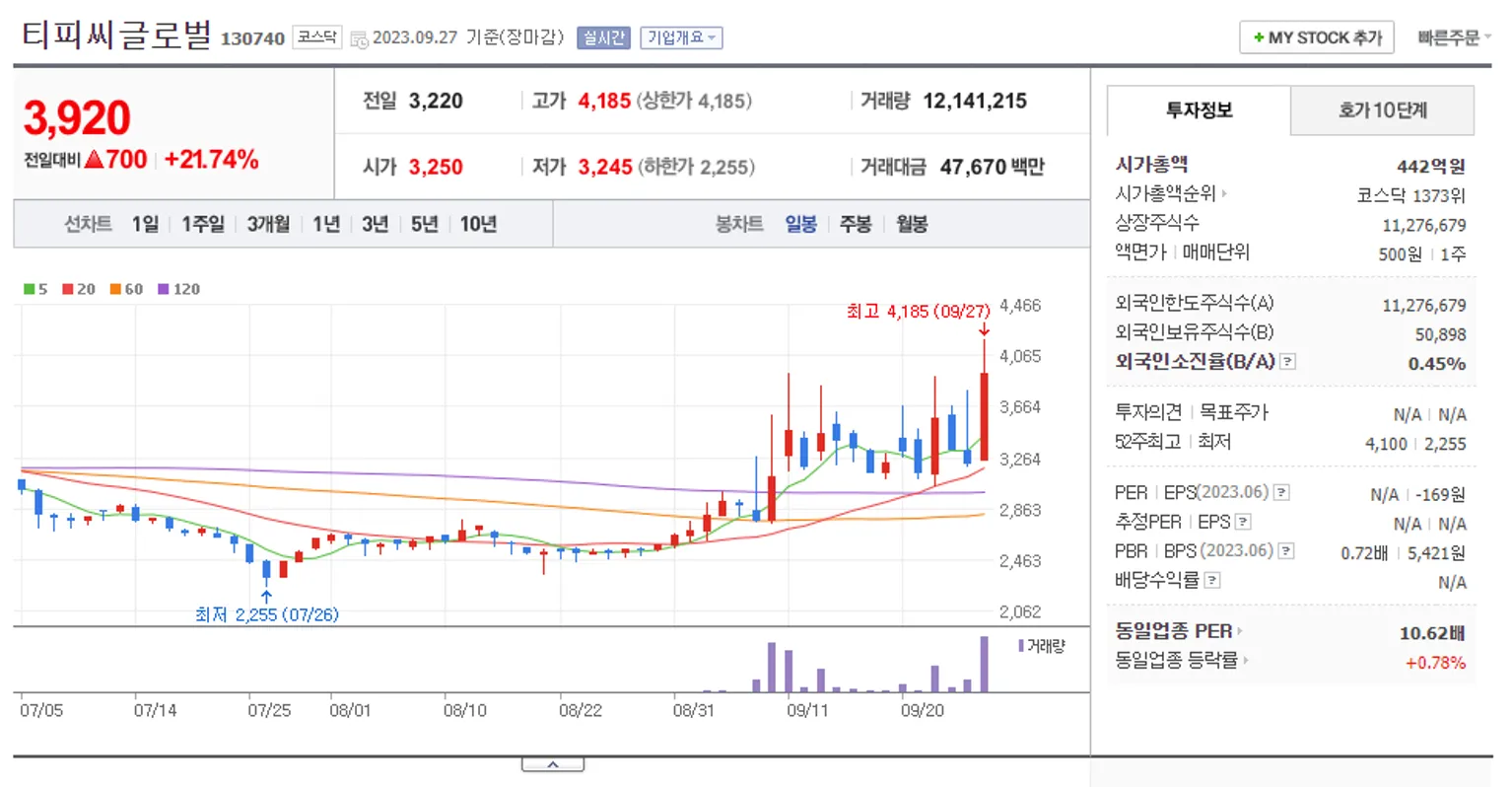Click 동일업종 PER value 10.62배
This screenshot has height=787, width=1512.
(x=1432, y=633)
